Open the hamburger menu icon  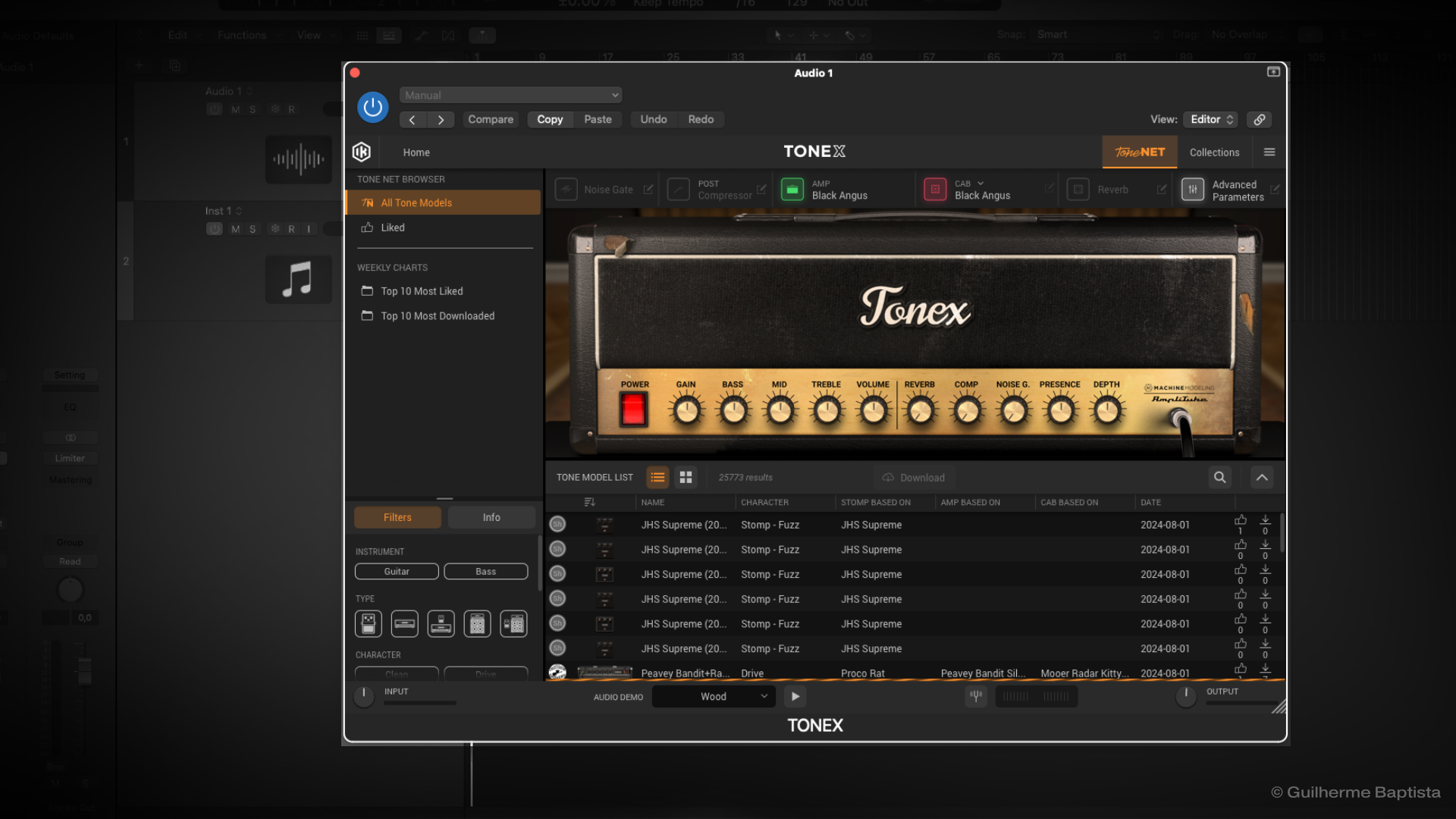click(x=1269, y=152)
